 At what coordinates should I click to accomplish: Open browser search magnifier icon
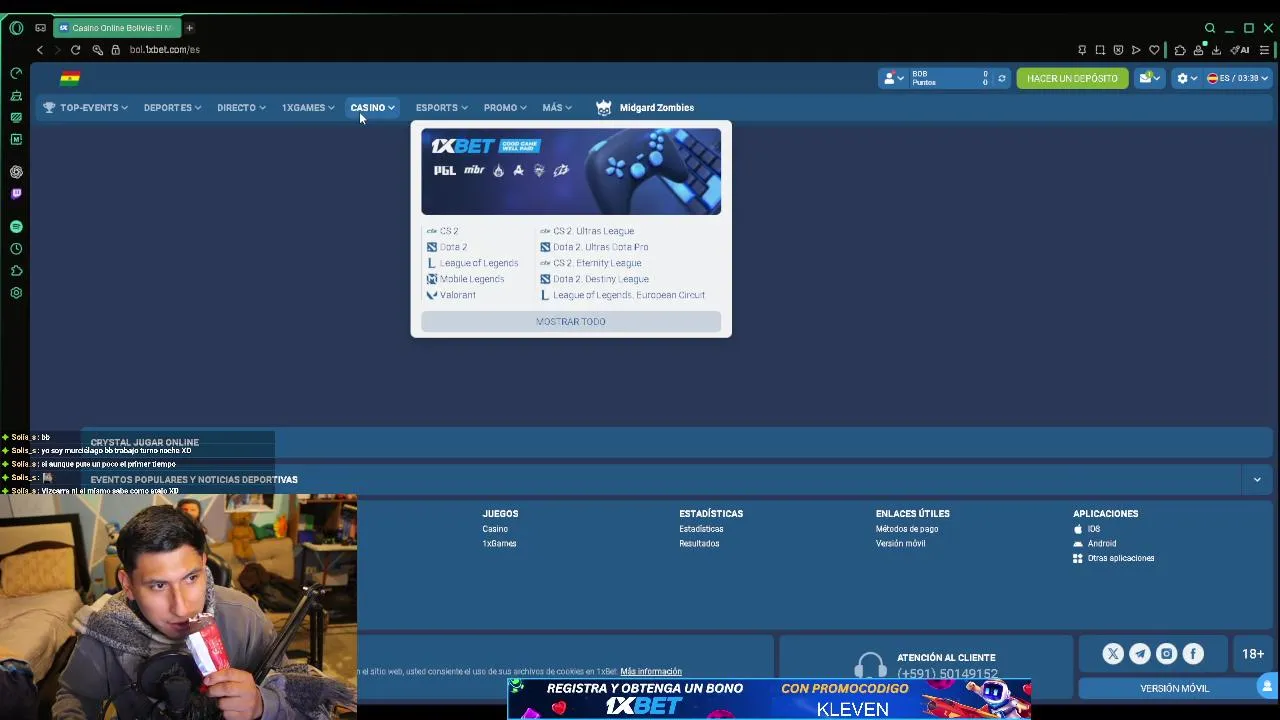[1210, 28]
